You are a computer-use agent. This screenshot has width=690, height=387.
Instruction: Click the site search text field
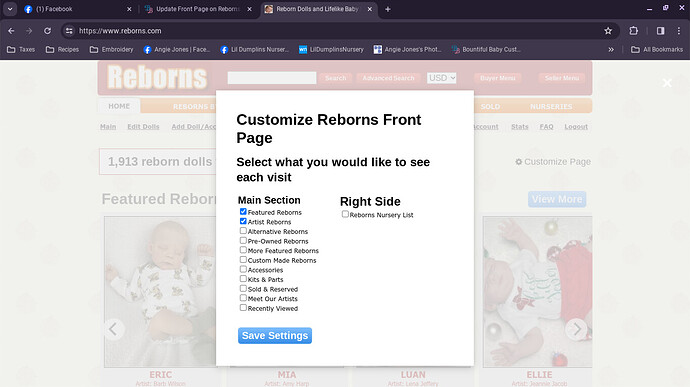pyautogui.click(x=272, y=78)
